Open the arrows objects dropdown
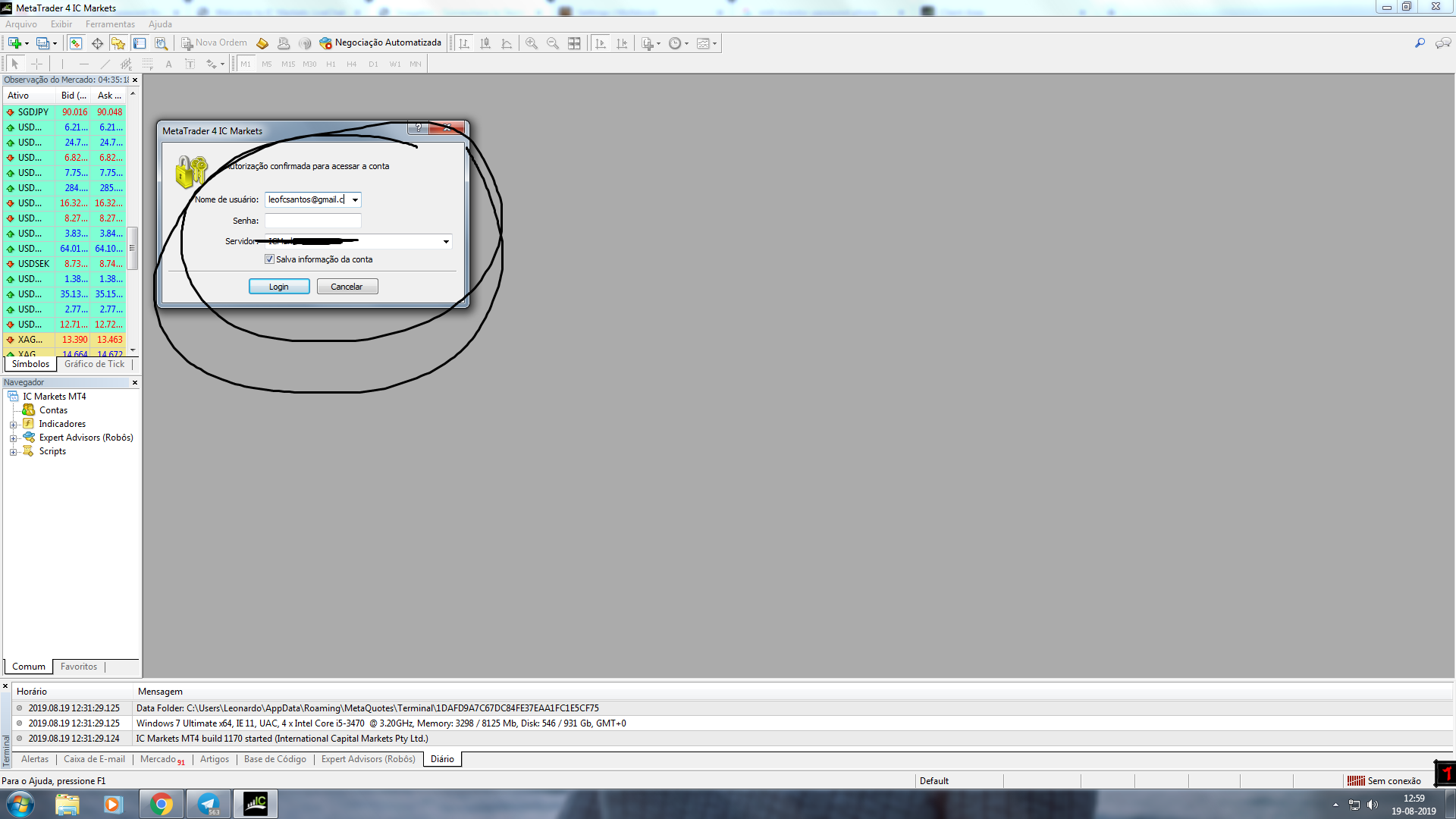The image size is (1456, 819). click(215, 64)
